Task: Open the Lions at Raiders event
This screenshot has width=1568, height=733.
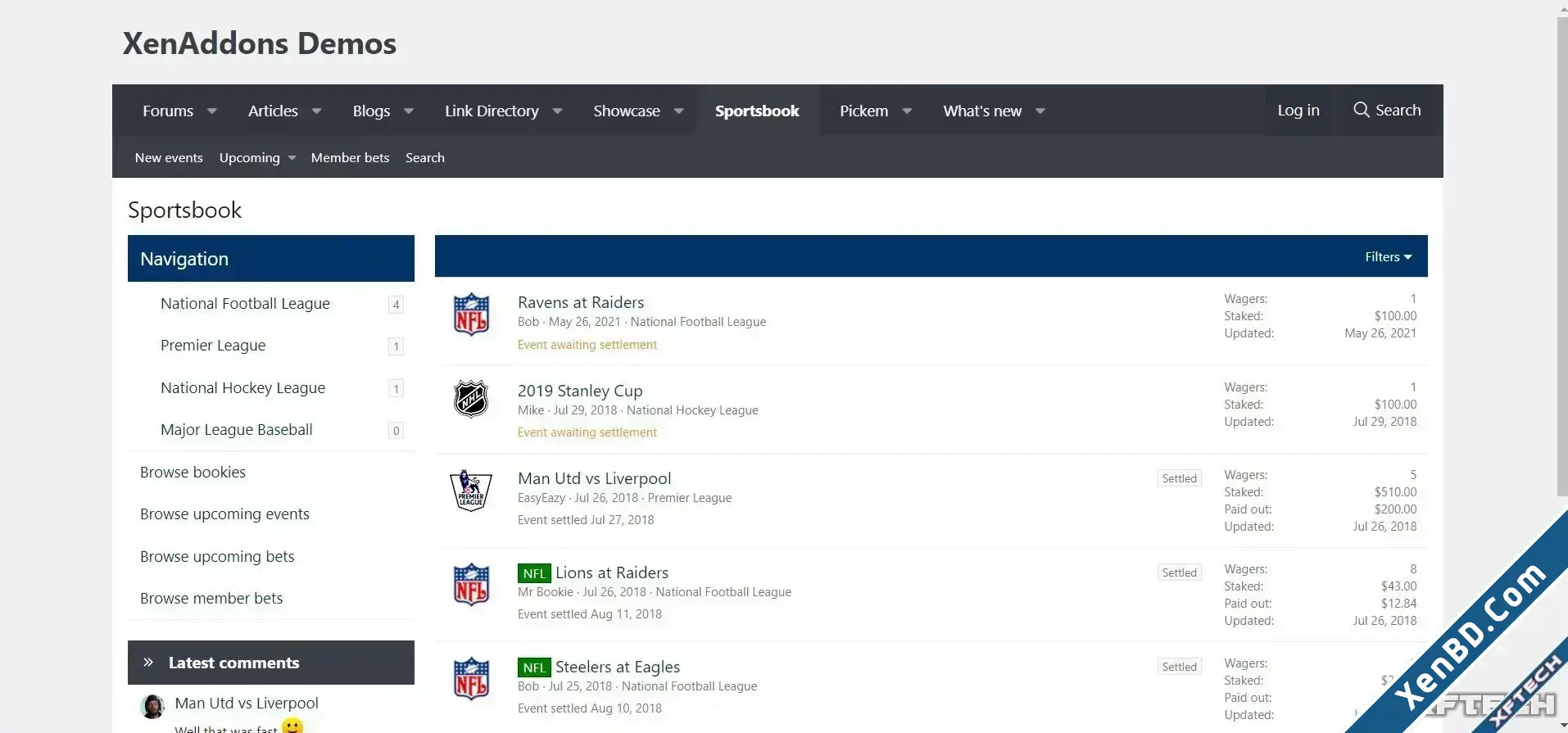Action: click(612, 572)
